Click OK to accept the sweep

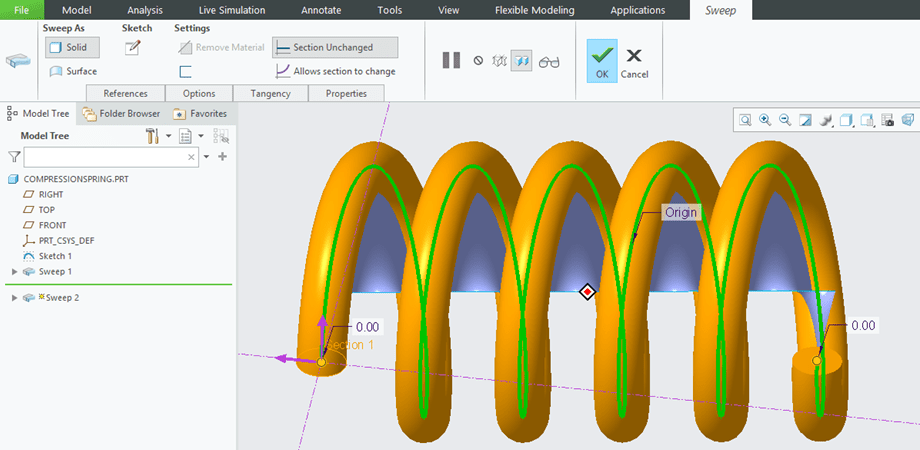[x=601, y=62]
